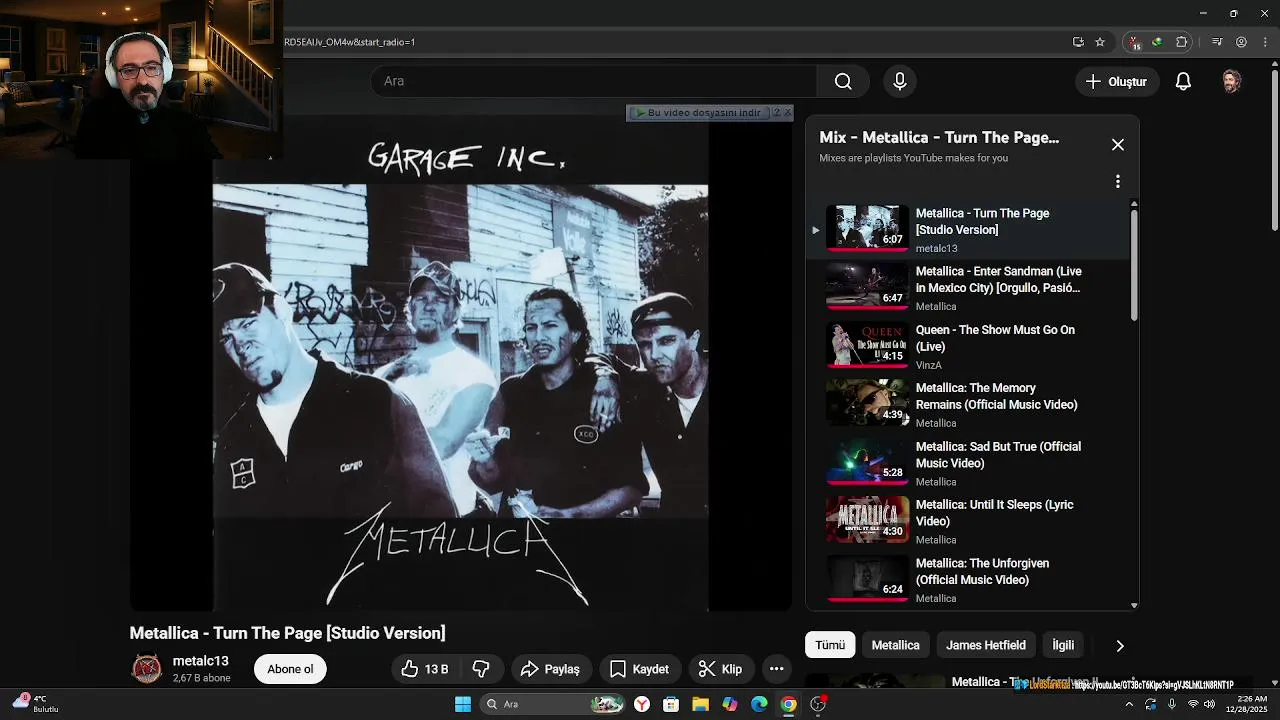Play Metallica: The Unforgiven video
Viewport: 1280px width, 720px height.
coord(968,580)
